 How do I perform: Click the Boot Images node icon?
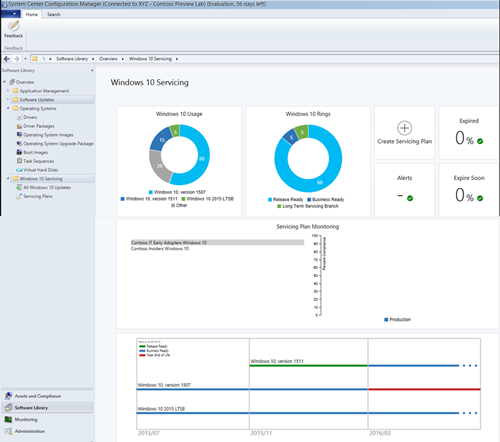pos(19,152)
